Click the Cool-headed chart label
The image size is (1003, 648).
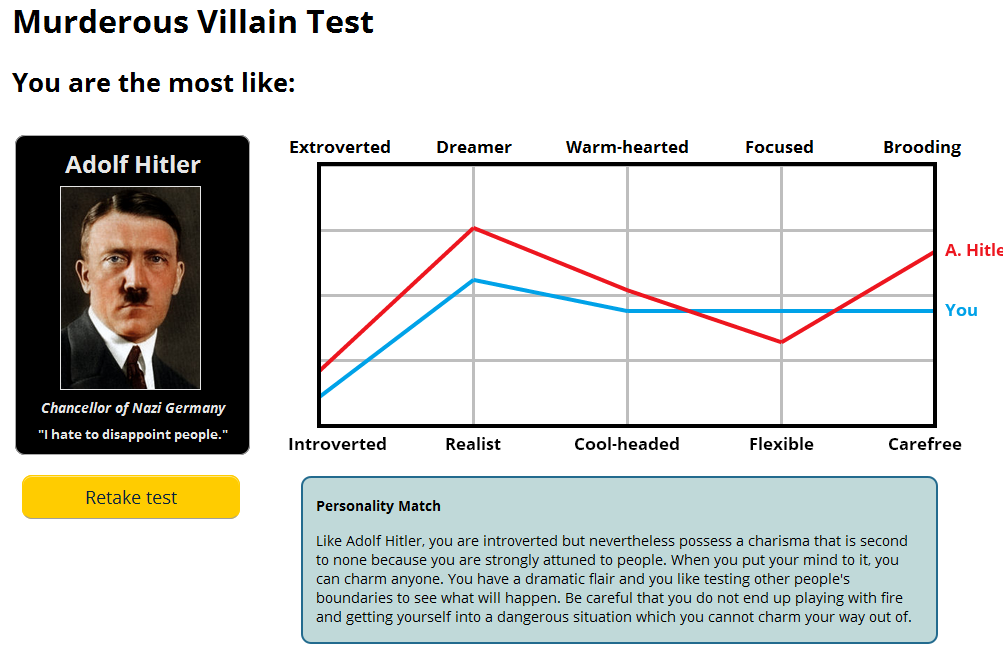pos(627,444)
